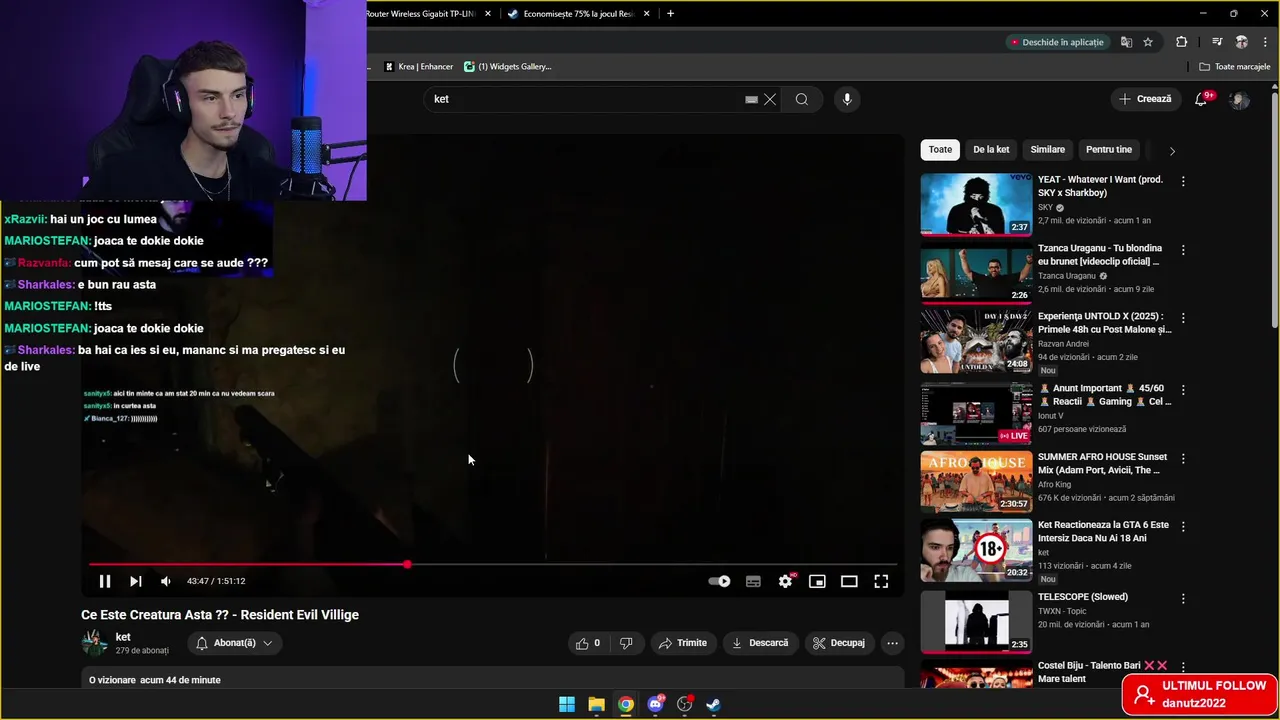Open a new Chrome tab
Image resolution: width=1280 pixels, height=720 pixels.
[670, 14]
